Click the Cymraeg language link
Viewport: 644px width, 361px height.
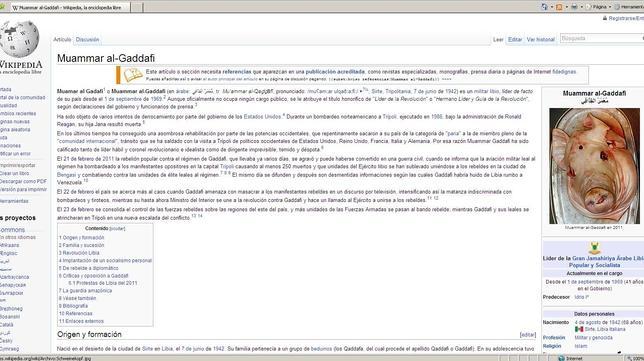[9, 349]
